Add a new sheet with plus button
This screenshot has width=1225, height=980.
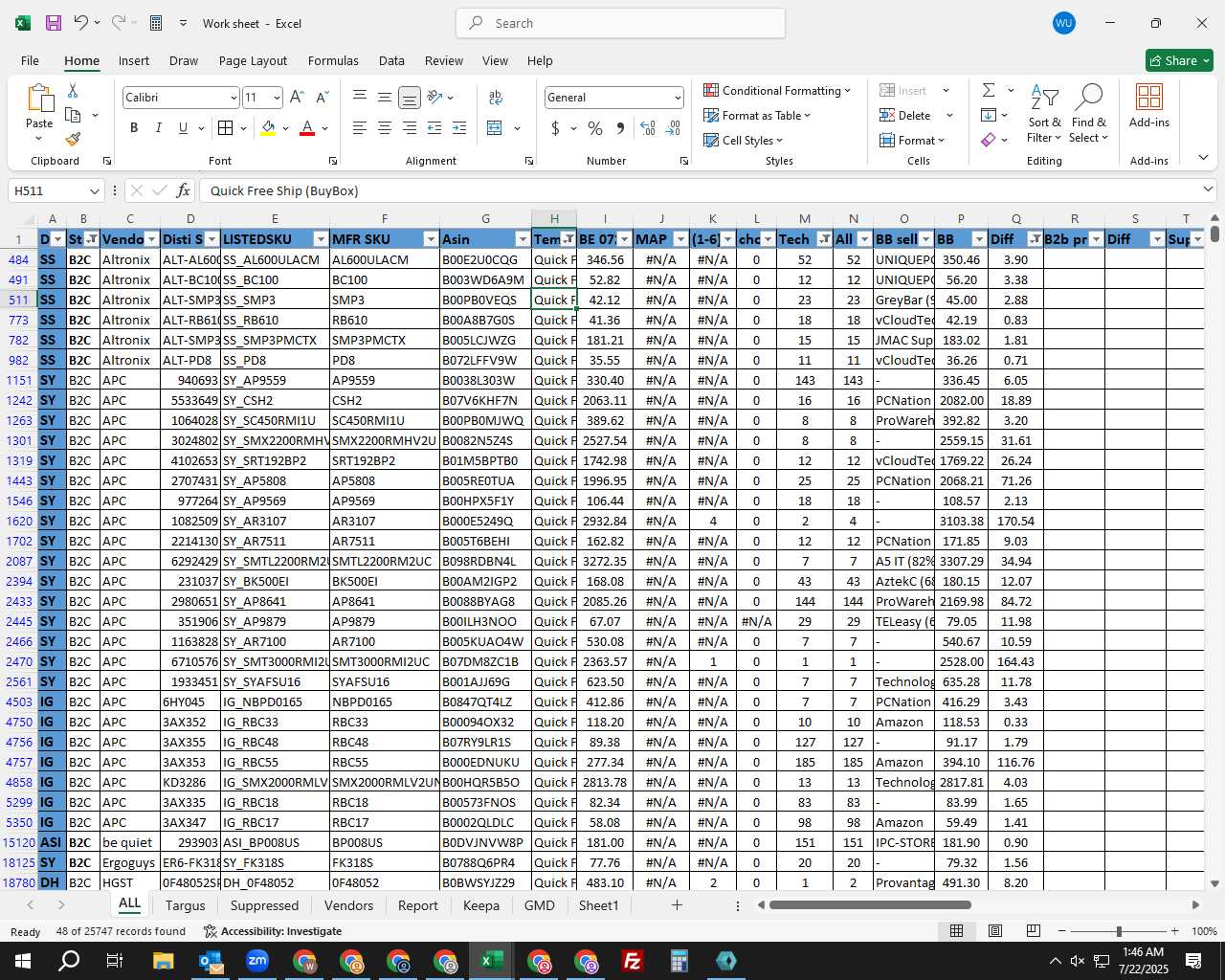tap(677, 904)
